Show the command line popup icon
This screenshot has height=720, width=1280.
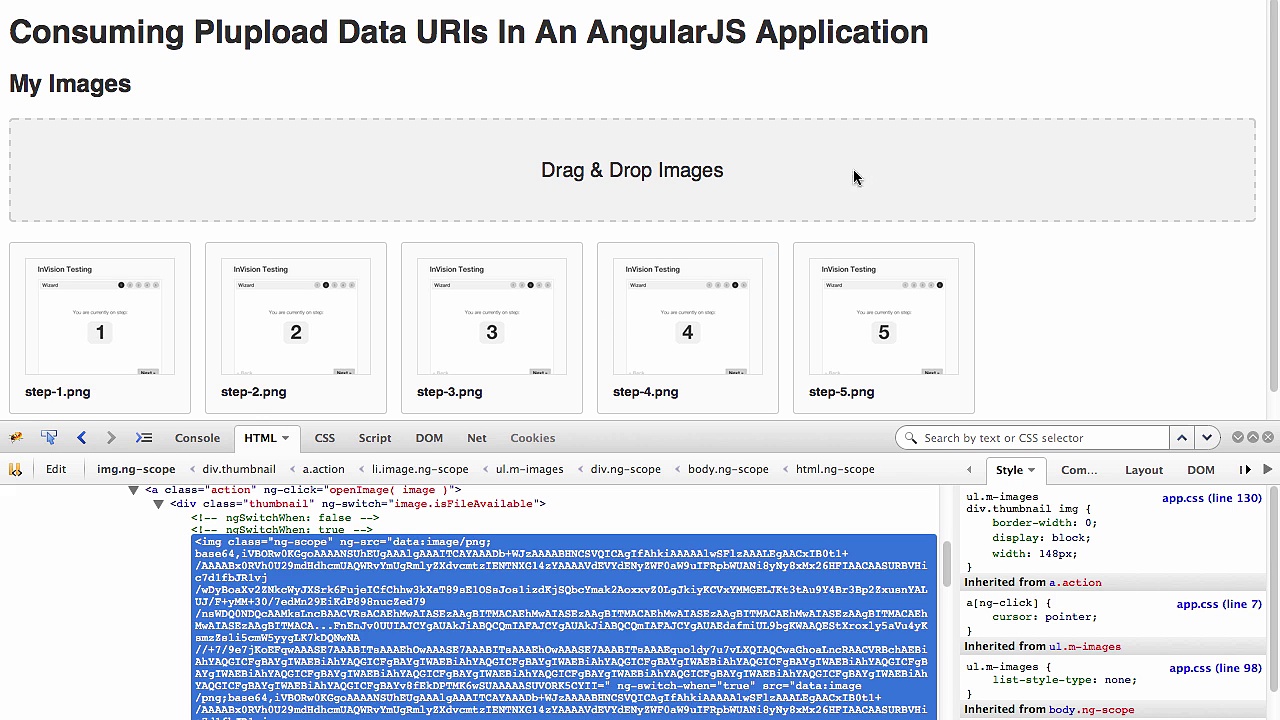point(144,438)
